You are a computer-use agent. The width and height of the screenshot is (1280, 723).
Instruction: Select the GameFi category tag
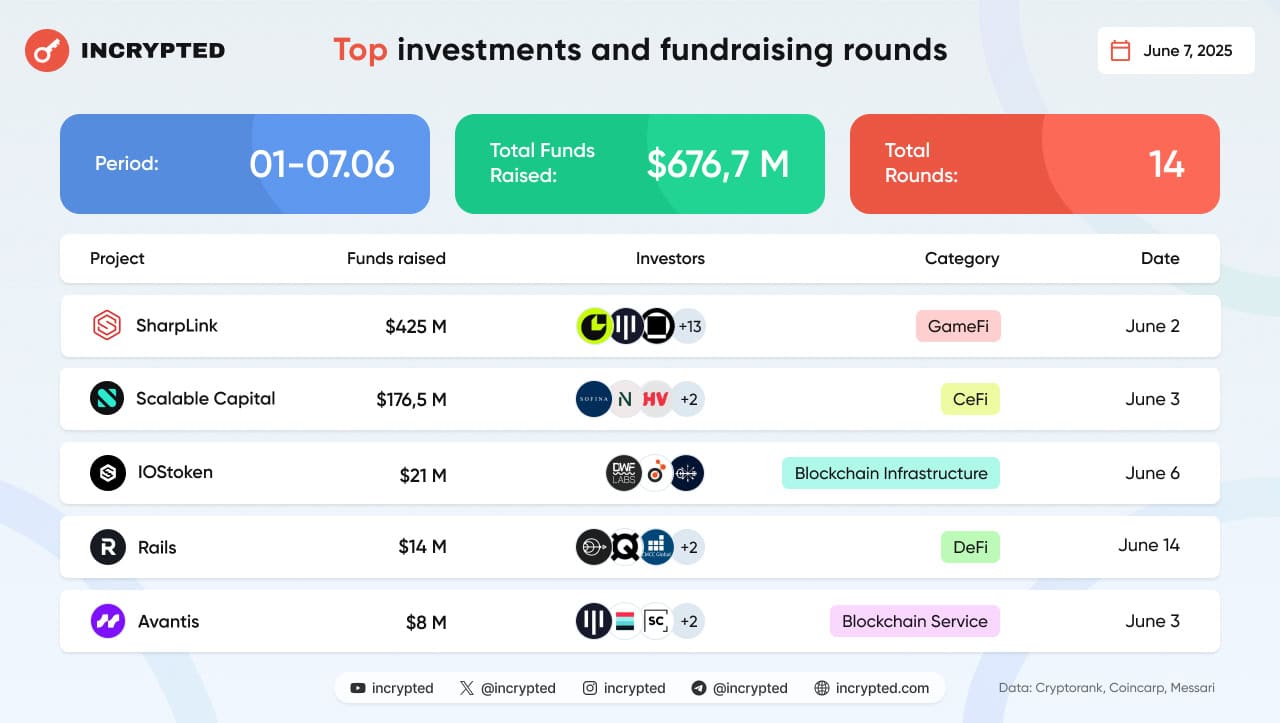coord(958,326)
